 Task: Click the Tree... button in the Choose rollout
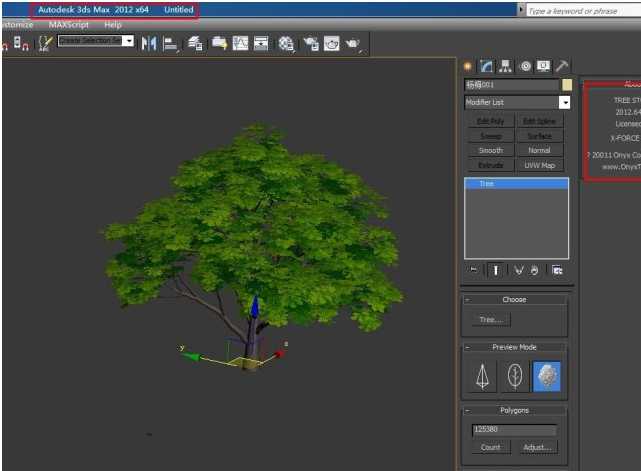[490, 320]
